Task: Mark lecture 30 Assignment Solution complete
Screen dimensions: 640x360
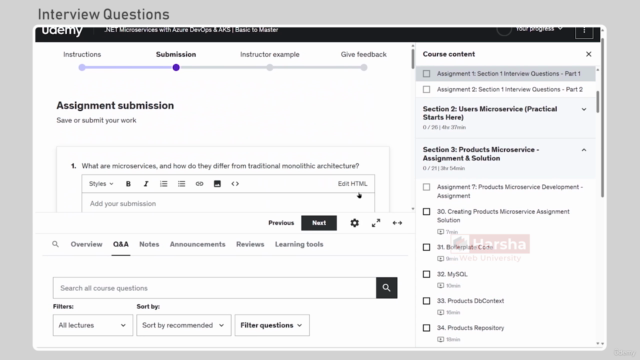Action: coord(427,211)
